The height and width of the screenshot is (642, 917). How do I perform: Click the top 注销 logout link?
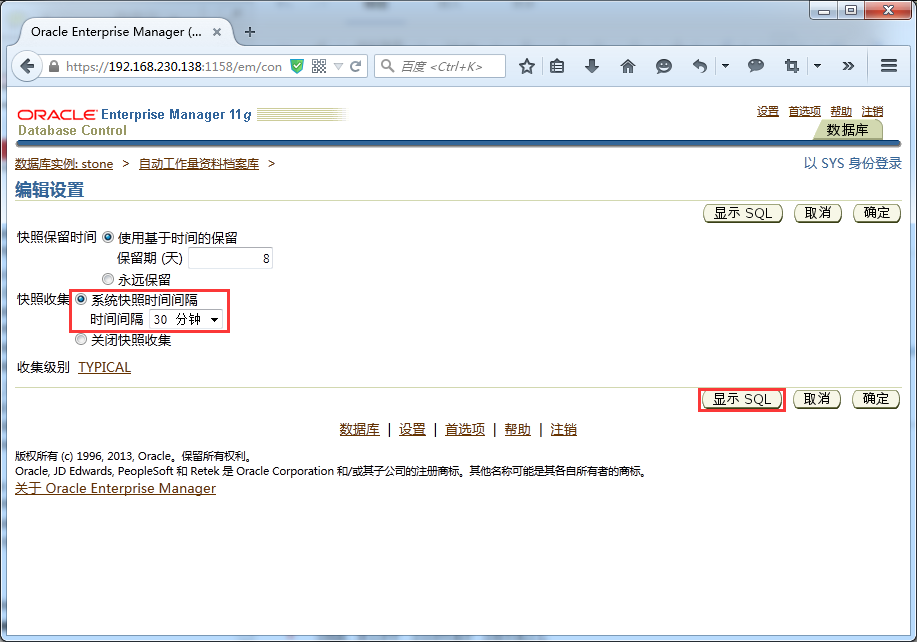pos(872,111)
